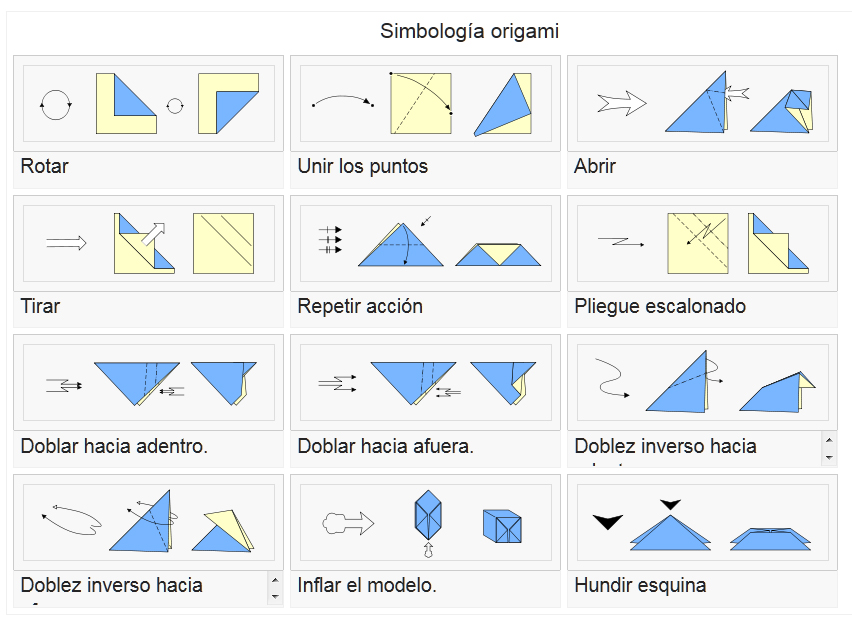Click the Abrir hollow wavy arrow symbol
Screen dimensions: 852x632
622,103
